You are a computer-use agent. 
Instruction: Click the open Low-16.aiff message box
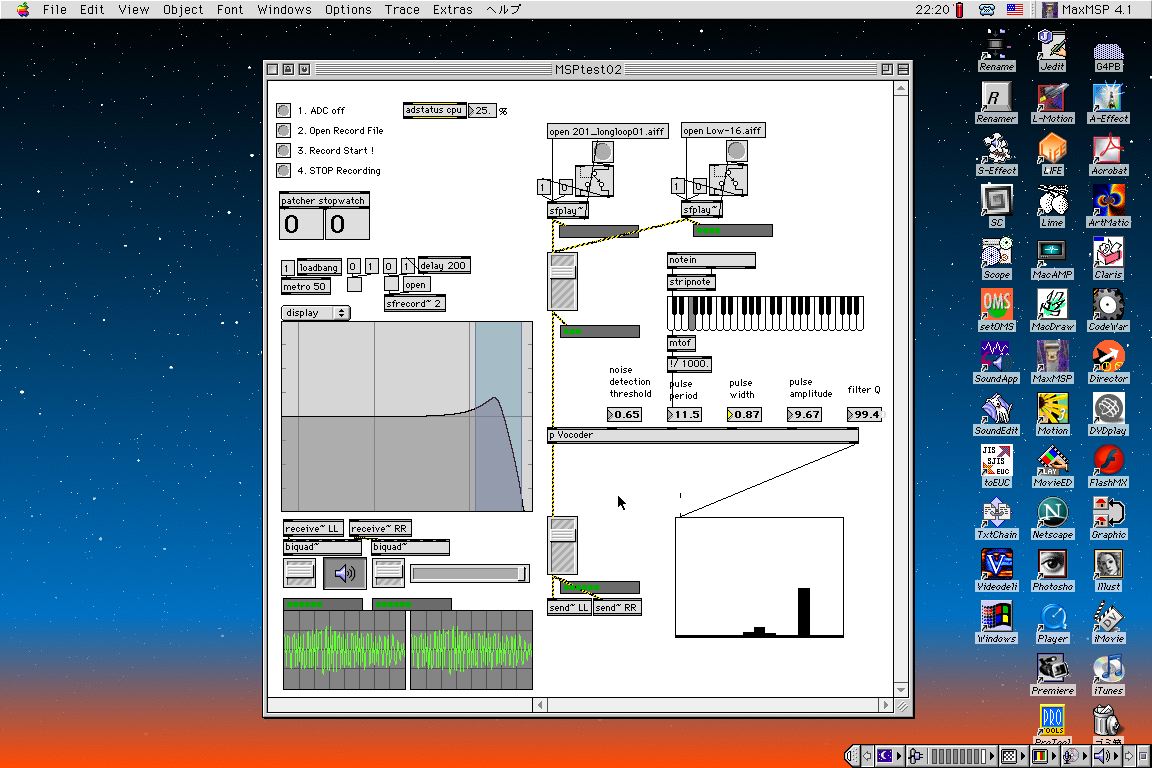pyautogui.click(x=723, y=131)
